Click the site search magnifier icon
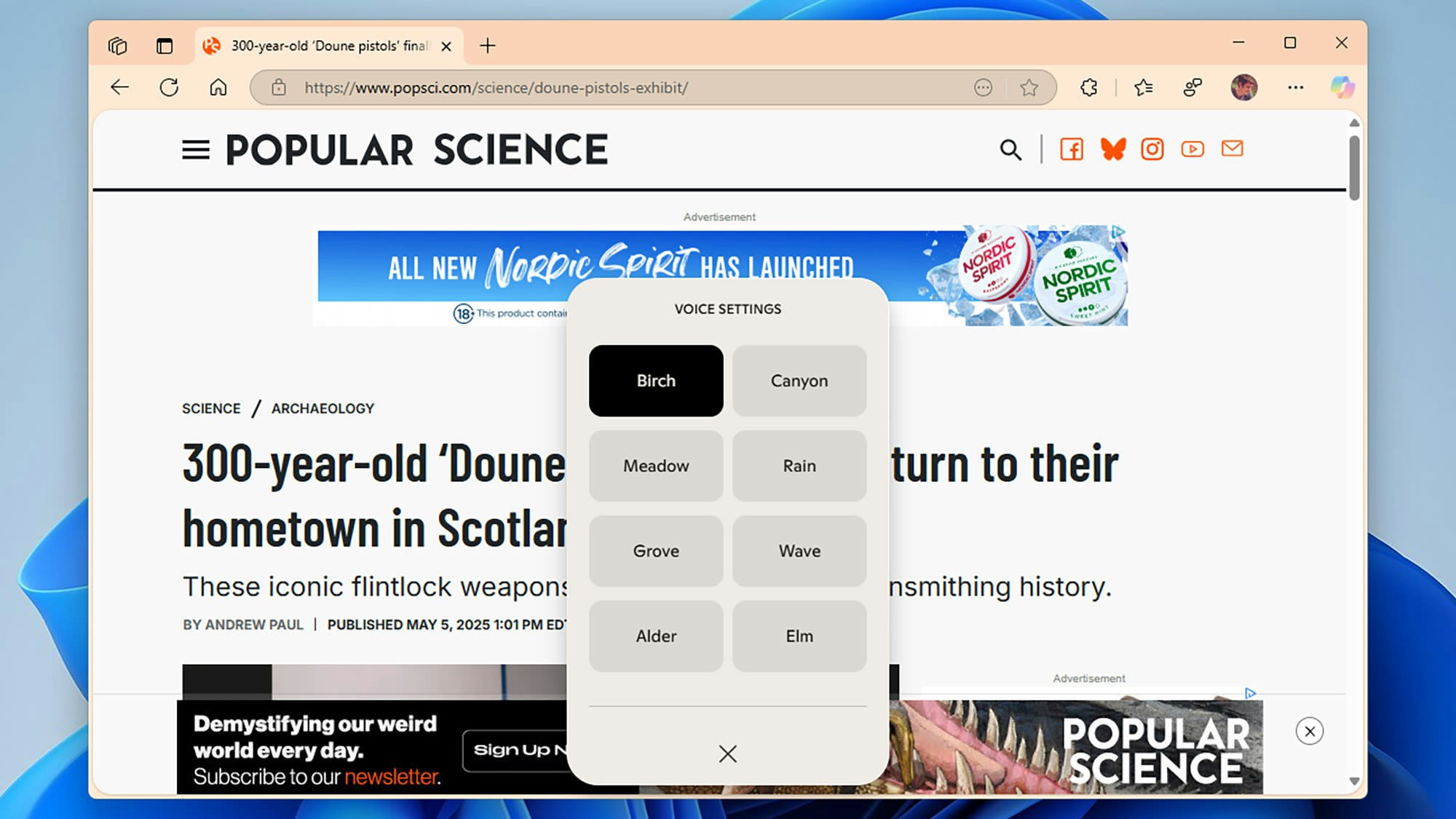The image size is (1456, 819). point(1010,150)
